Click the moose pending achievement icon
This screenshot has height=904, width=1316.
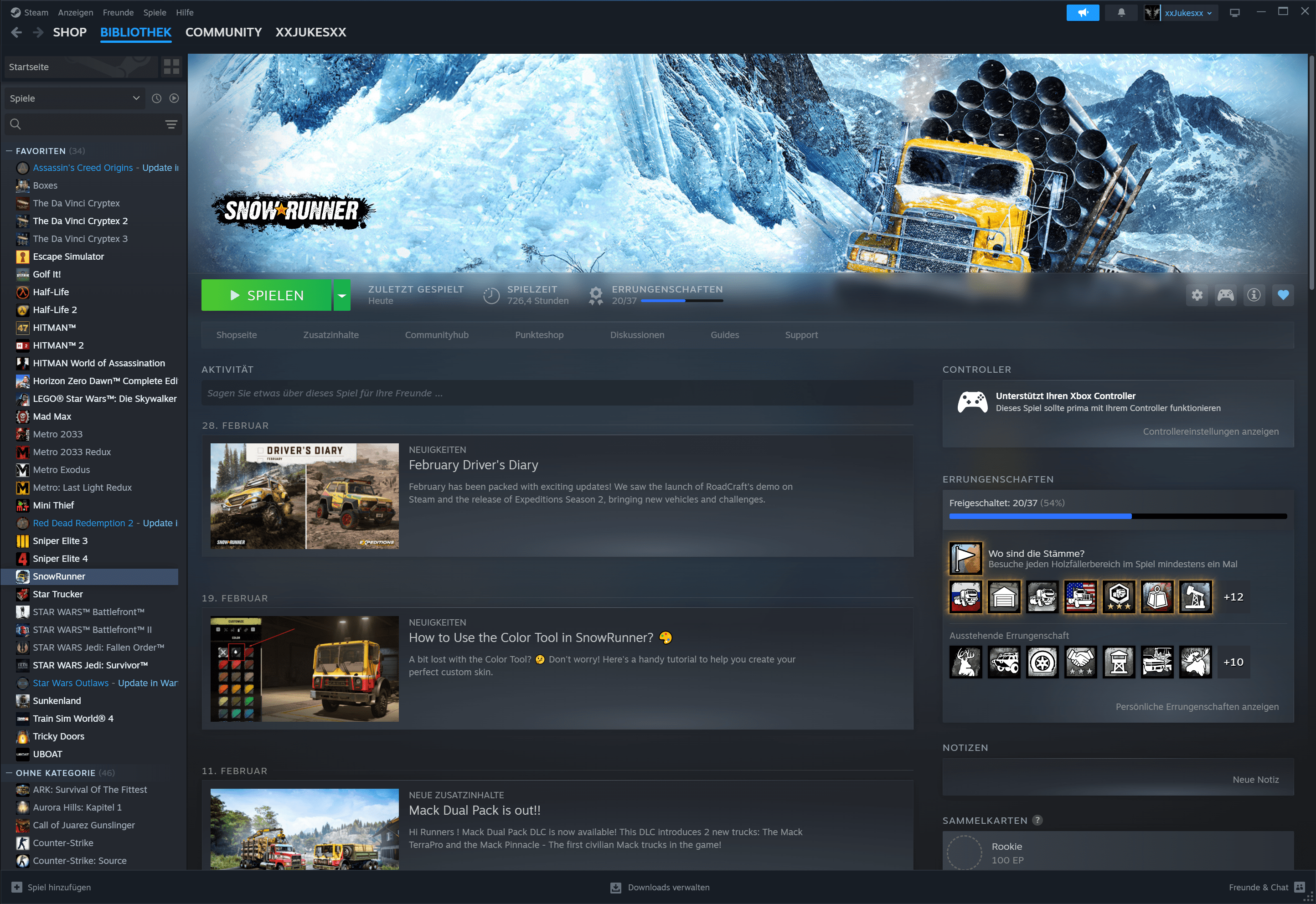(x=1195, y=662)
